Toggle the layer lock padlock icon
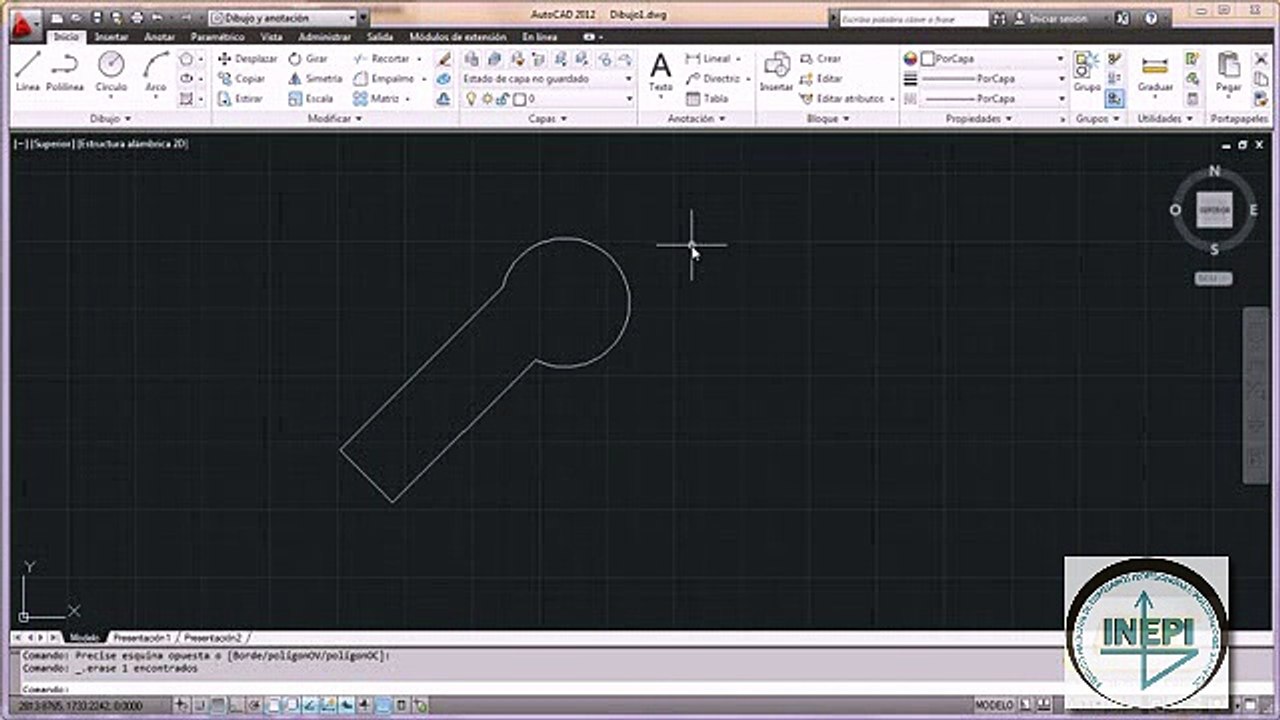This screenshot has width=1280, height=720. coord(503,99)
